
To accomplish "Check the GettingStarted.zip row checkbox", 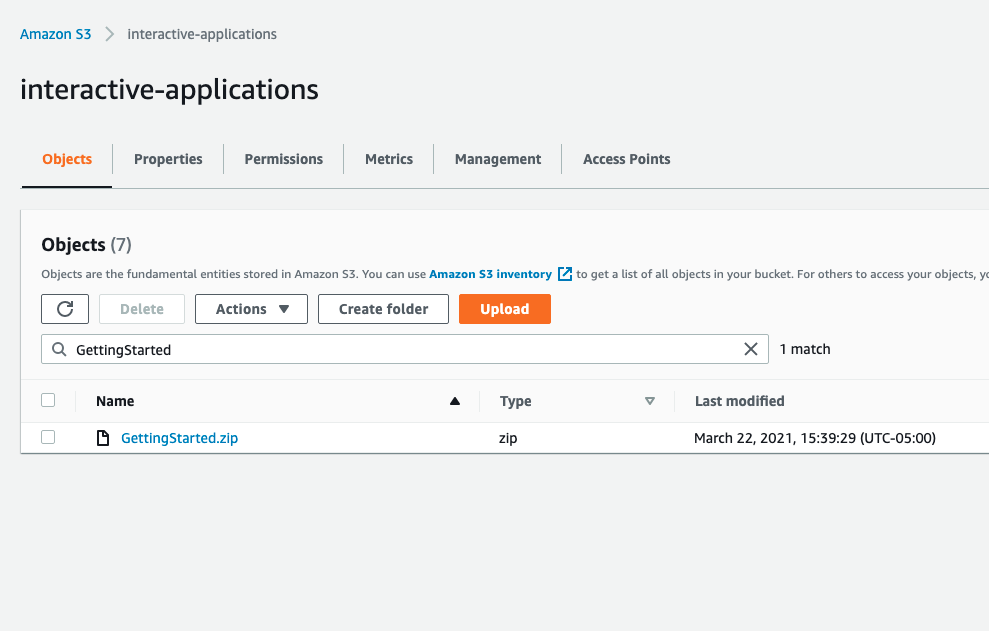I will pyautogui.click(x=48, y=437).
